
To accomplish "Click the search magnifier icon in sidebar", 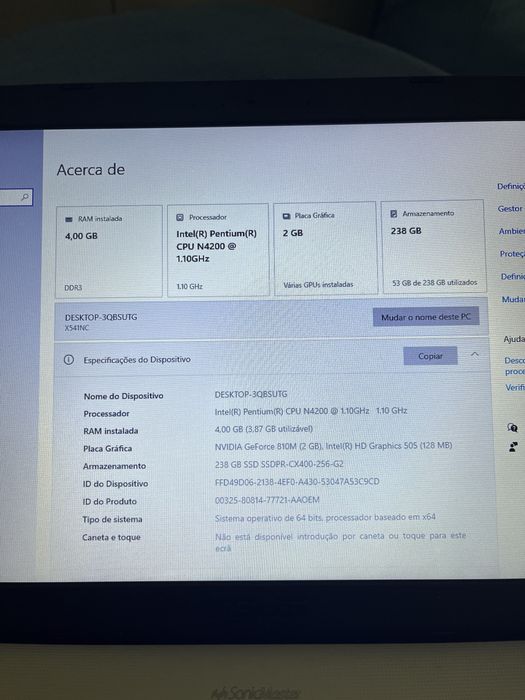I will (x=25, y=197).
